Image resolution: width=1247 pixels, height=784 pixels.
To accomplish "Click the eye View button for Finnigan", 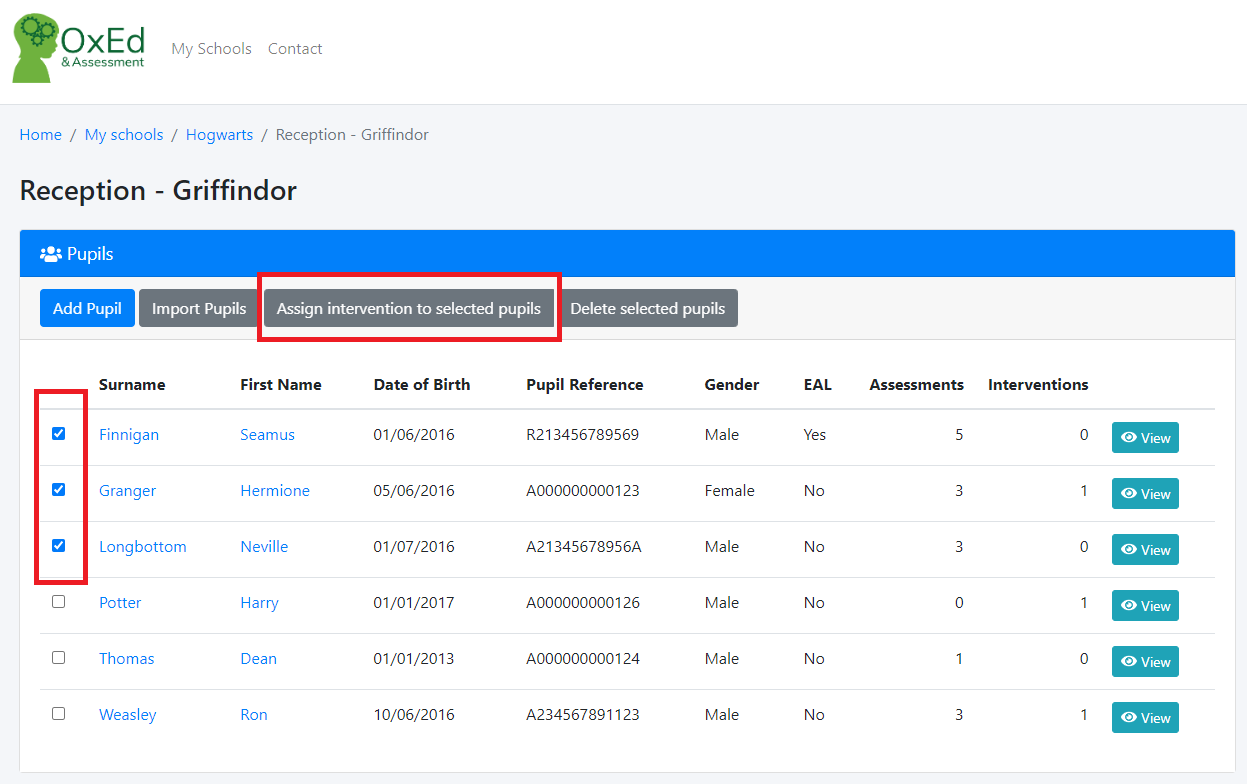I will (1145, 438).
